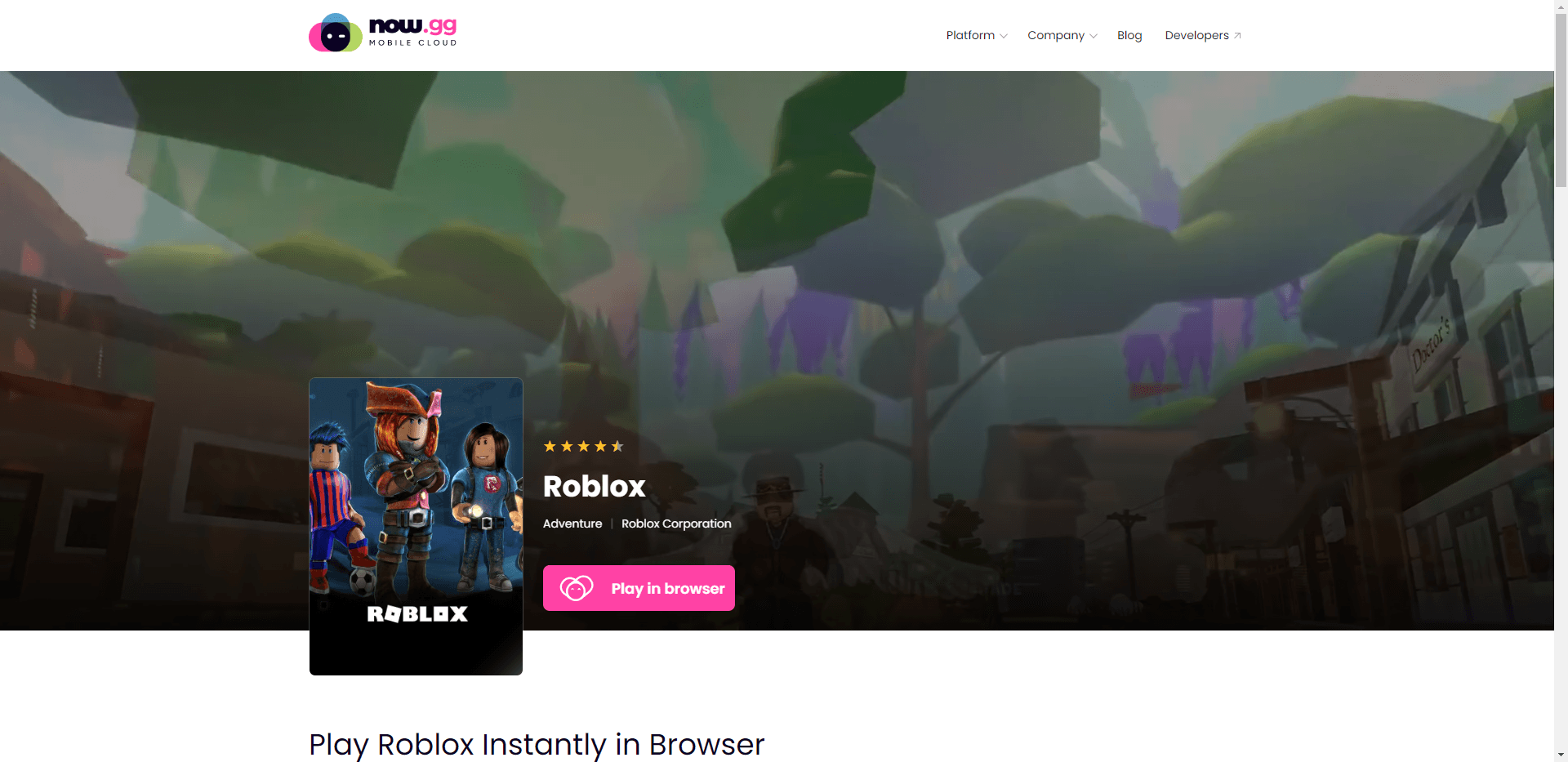This screenshot has width=1568, height=762.
Task: Click the scrollbar down arrow
Action: pyautogui.click(x=1561, y=755)
